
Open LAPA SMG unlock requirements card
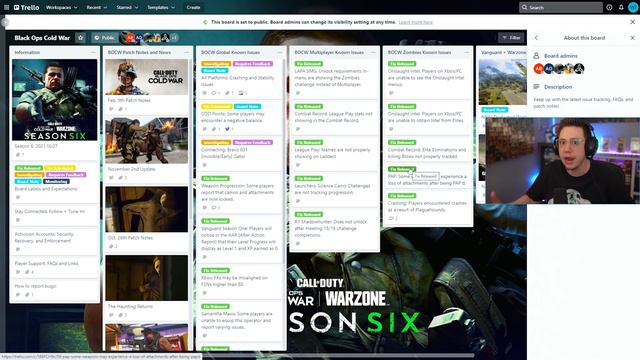tap(334, 78)
